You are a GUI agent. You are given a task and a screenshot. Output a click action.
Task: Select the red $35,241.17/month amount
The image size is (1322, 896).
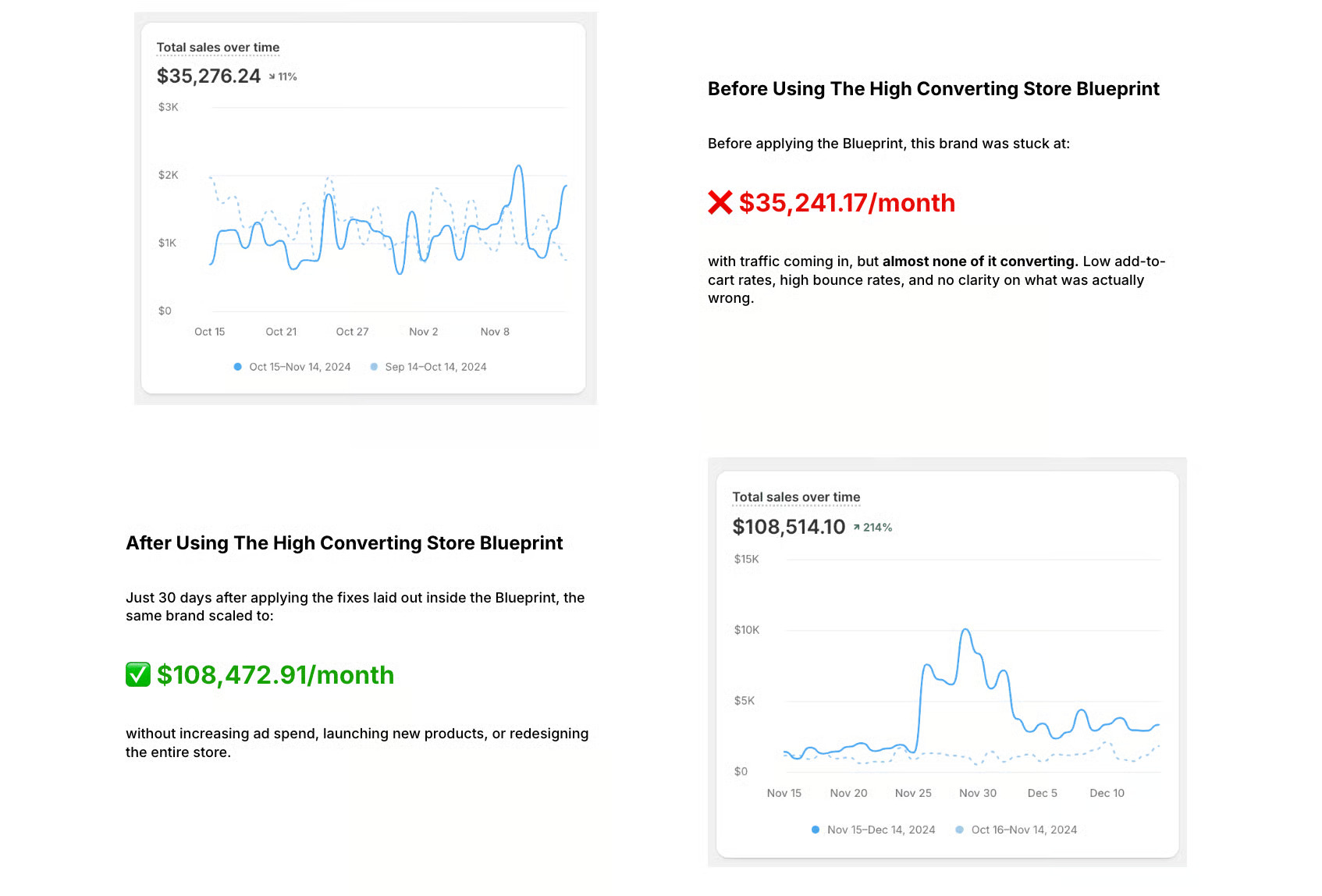coord(847,203)
